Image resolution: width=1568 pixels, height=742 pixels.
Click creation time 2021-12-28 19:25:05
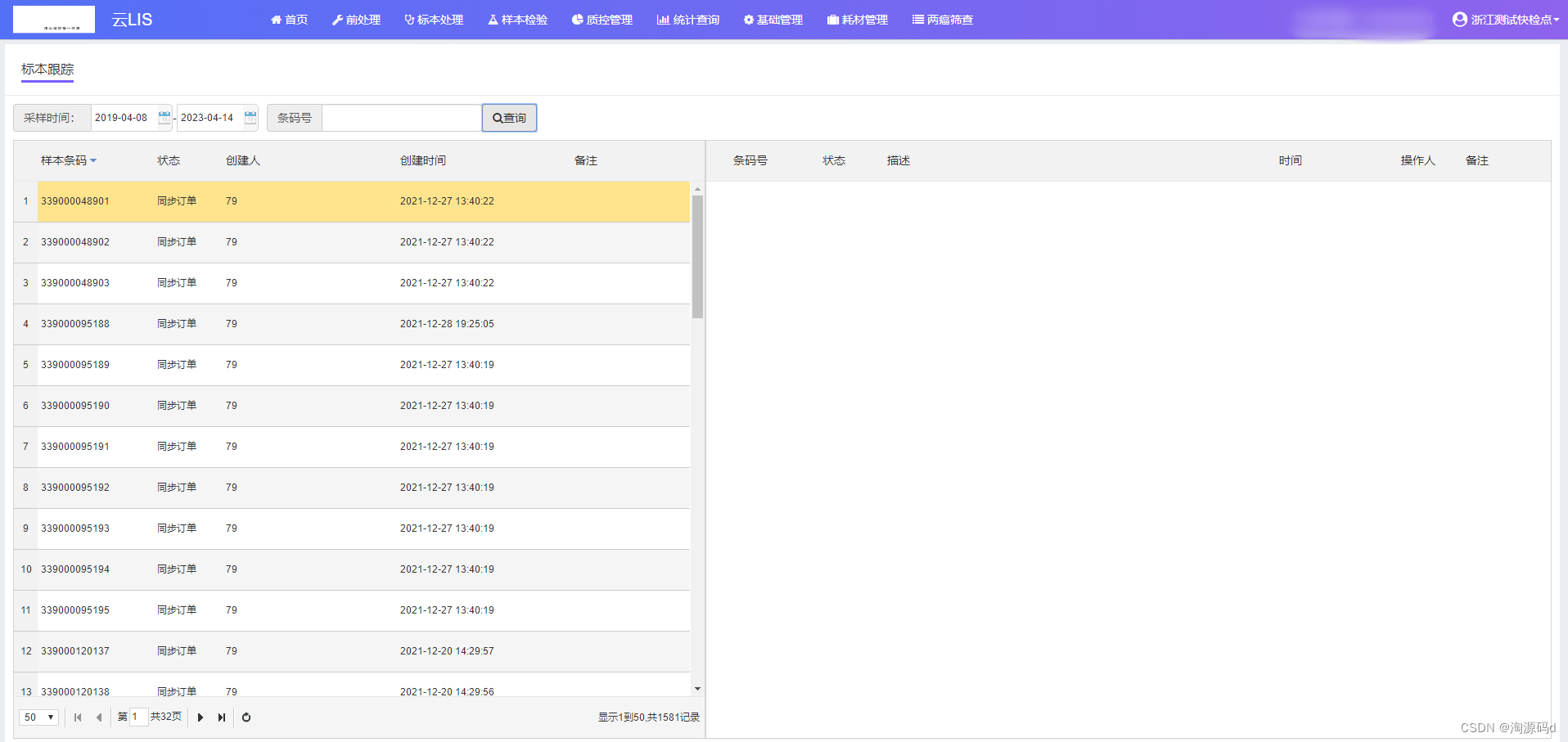[447, 324]
